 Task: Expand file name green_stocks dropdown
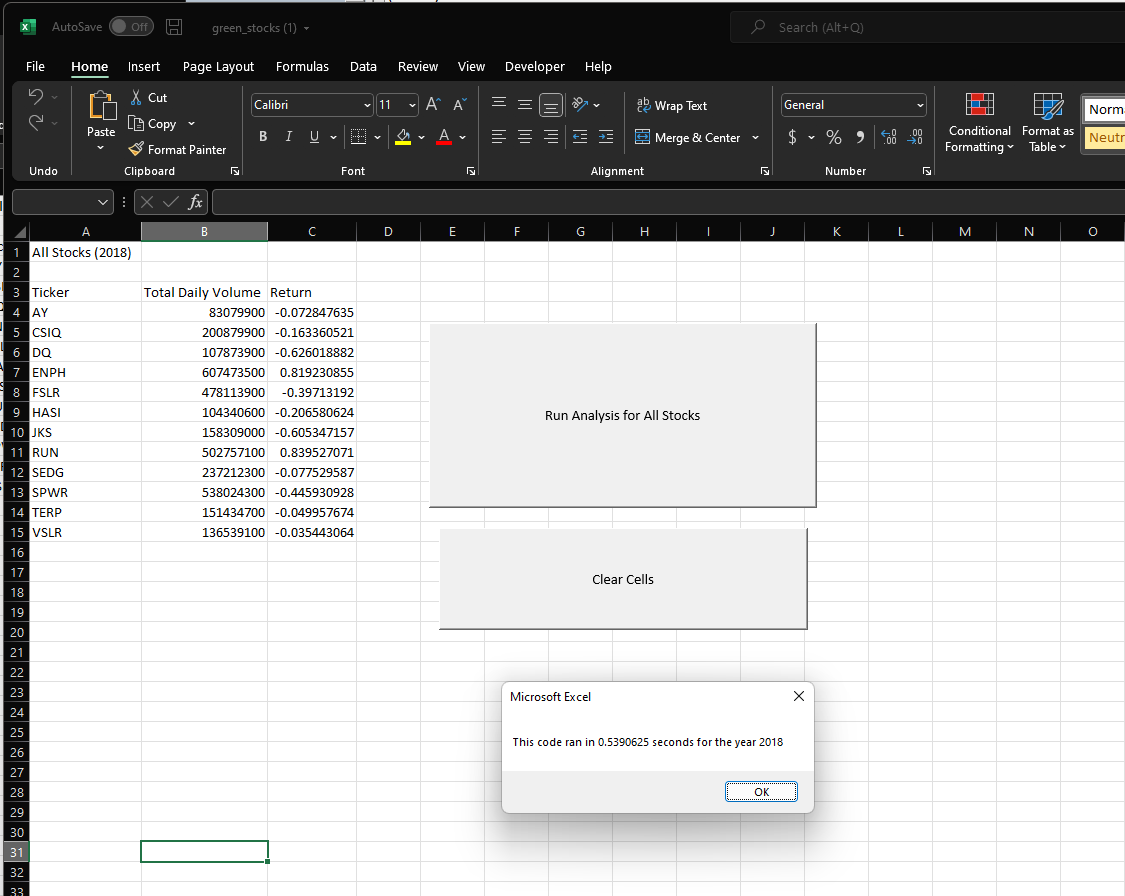[306, 28]
